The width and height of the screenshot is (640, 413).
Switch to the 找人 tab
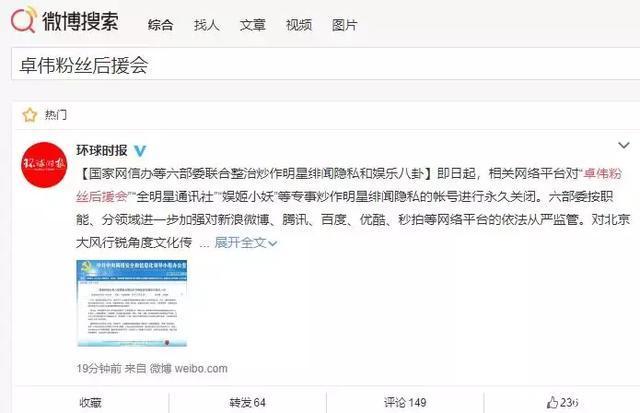click(x=207, y=25)
